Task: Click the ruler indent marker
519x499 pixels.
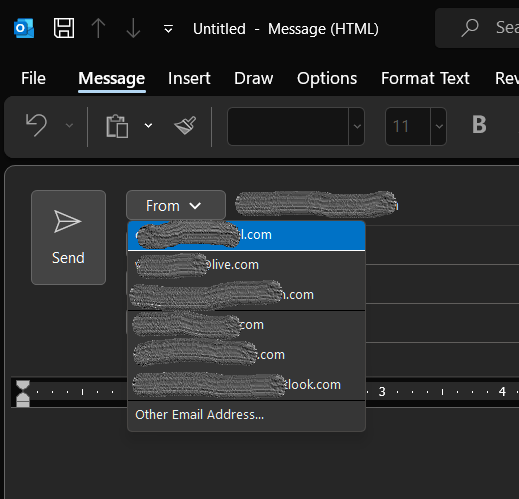Action: click(23, 393)
